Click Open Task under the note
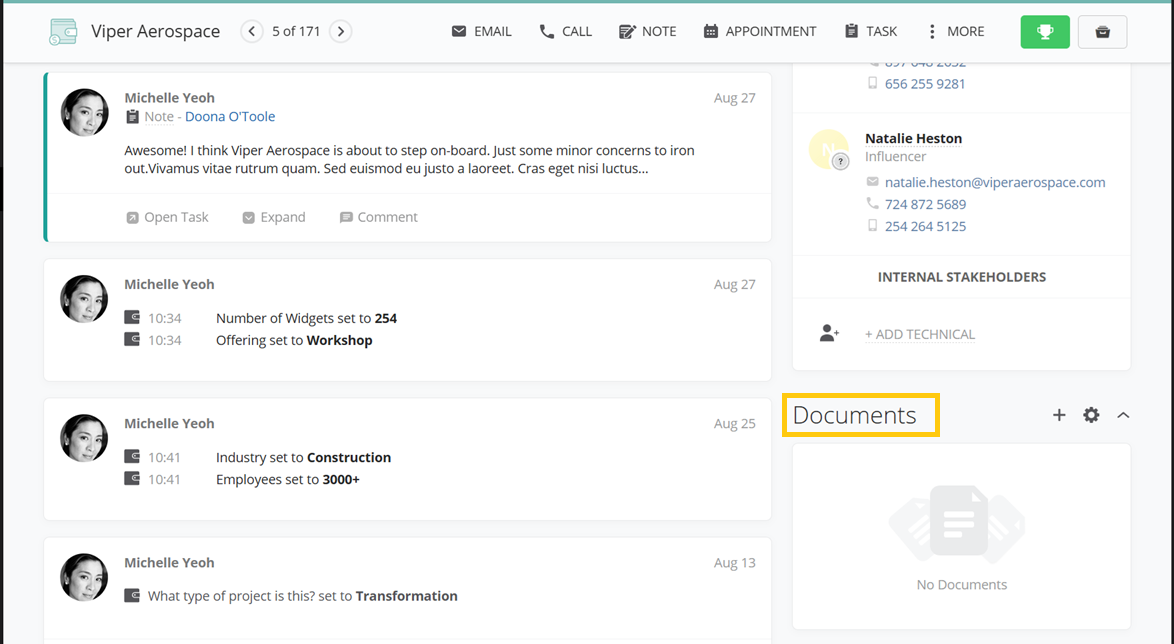The width and height of the screenshot is (1174, 644). click(x=167, y=217)
